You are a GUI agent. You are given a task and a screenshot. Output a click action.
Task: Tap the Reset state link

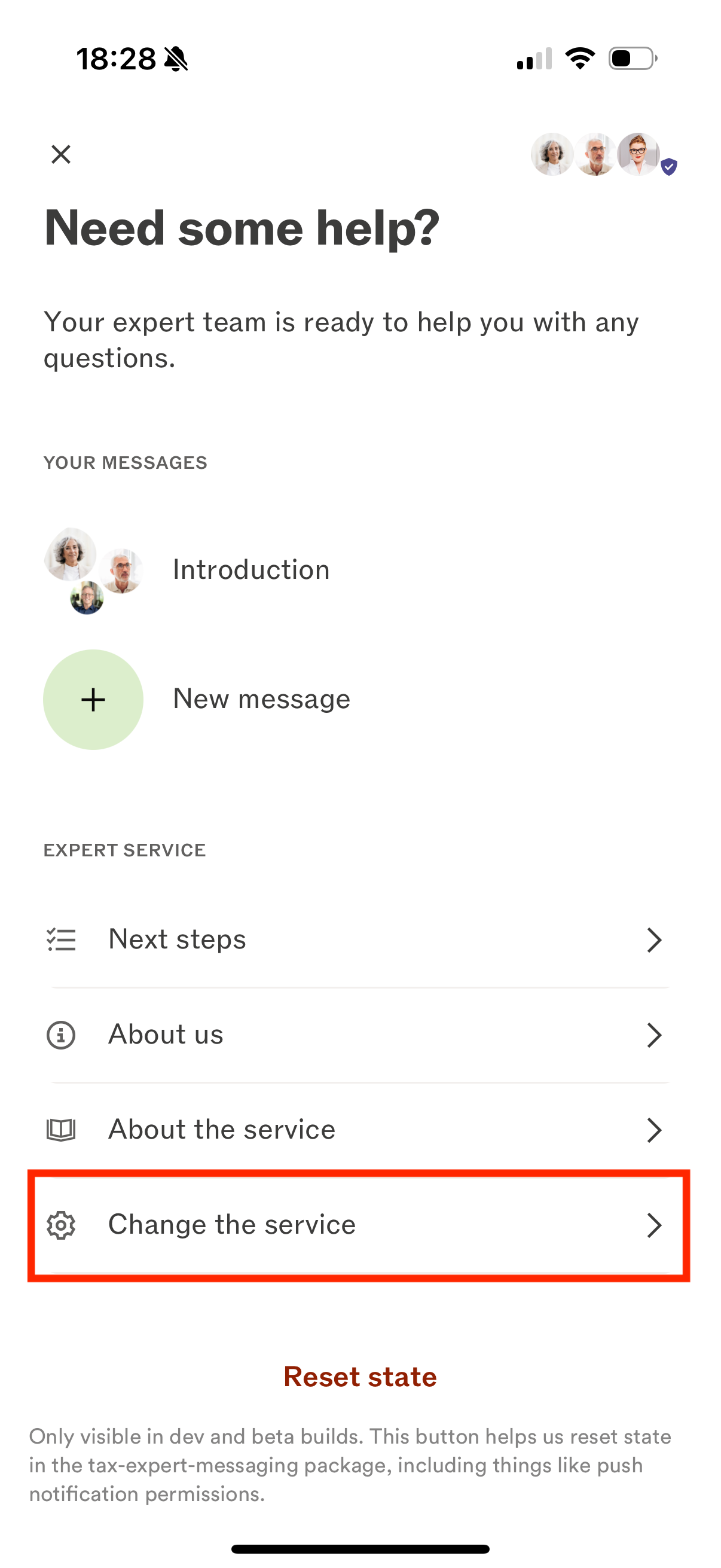360,1377
